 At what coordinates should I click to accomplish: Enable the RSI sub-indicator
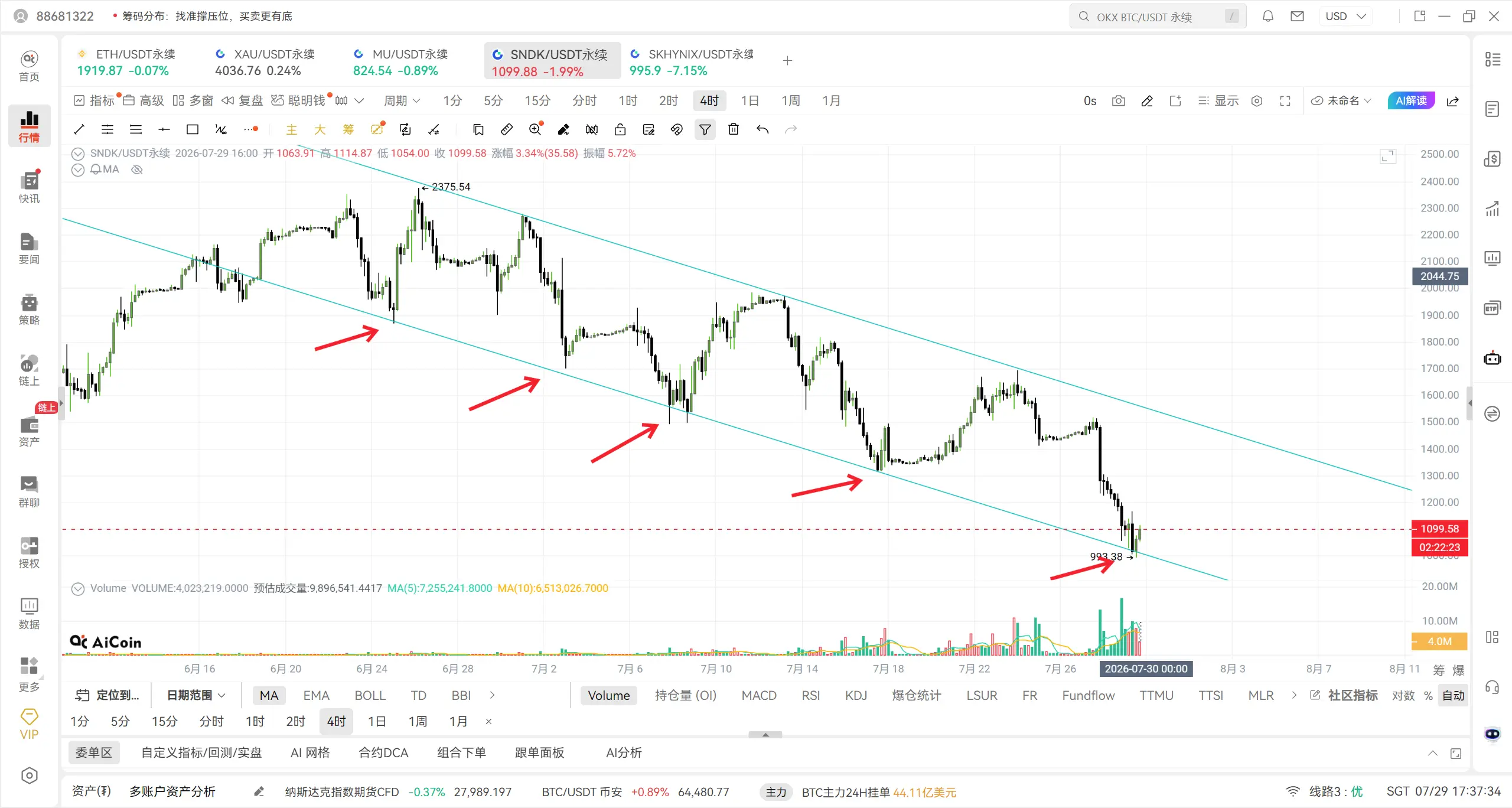tap(810, 695)
